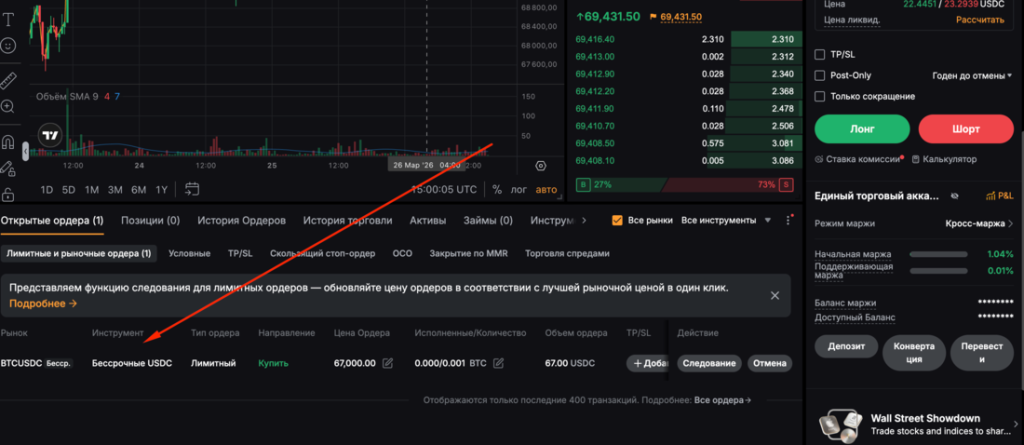This screenshot has width=1024, height=445.
Task: Open the emoji sticker tool
Action: pyautogui.click(x=8, y=45)
